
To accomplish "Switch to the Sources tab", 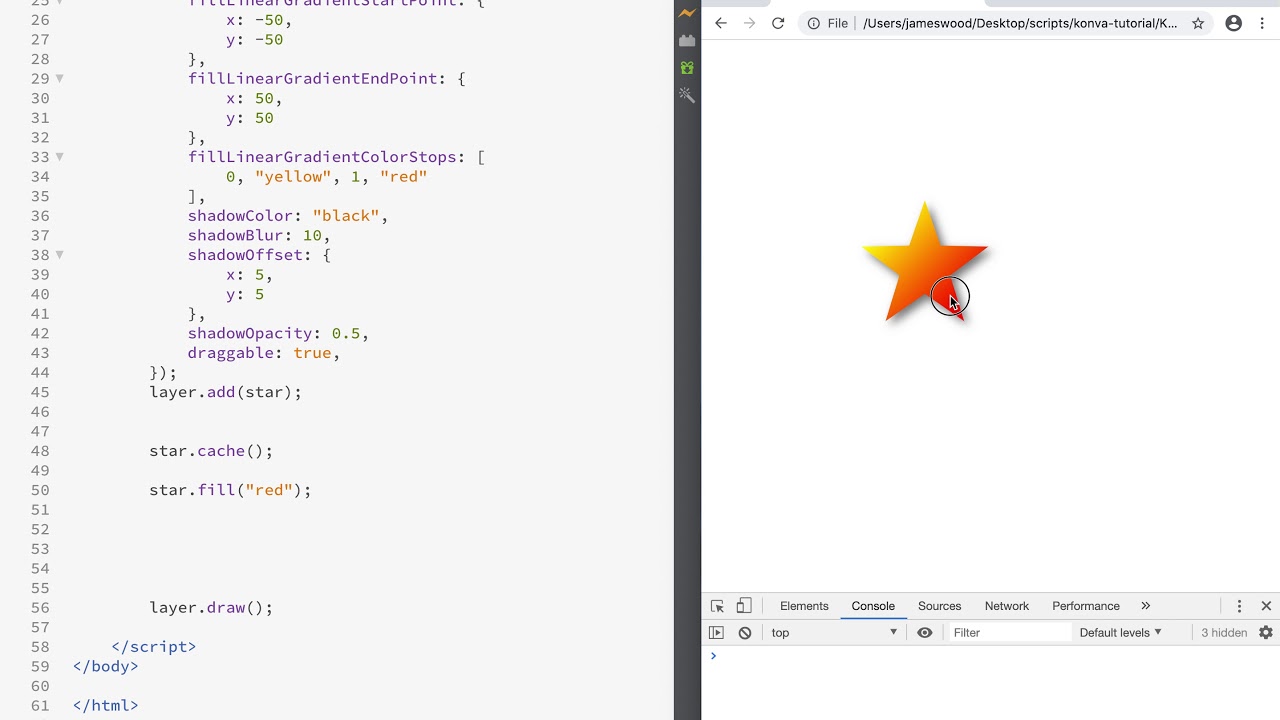I will click(939, 606).
